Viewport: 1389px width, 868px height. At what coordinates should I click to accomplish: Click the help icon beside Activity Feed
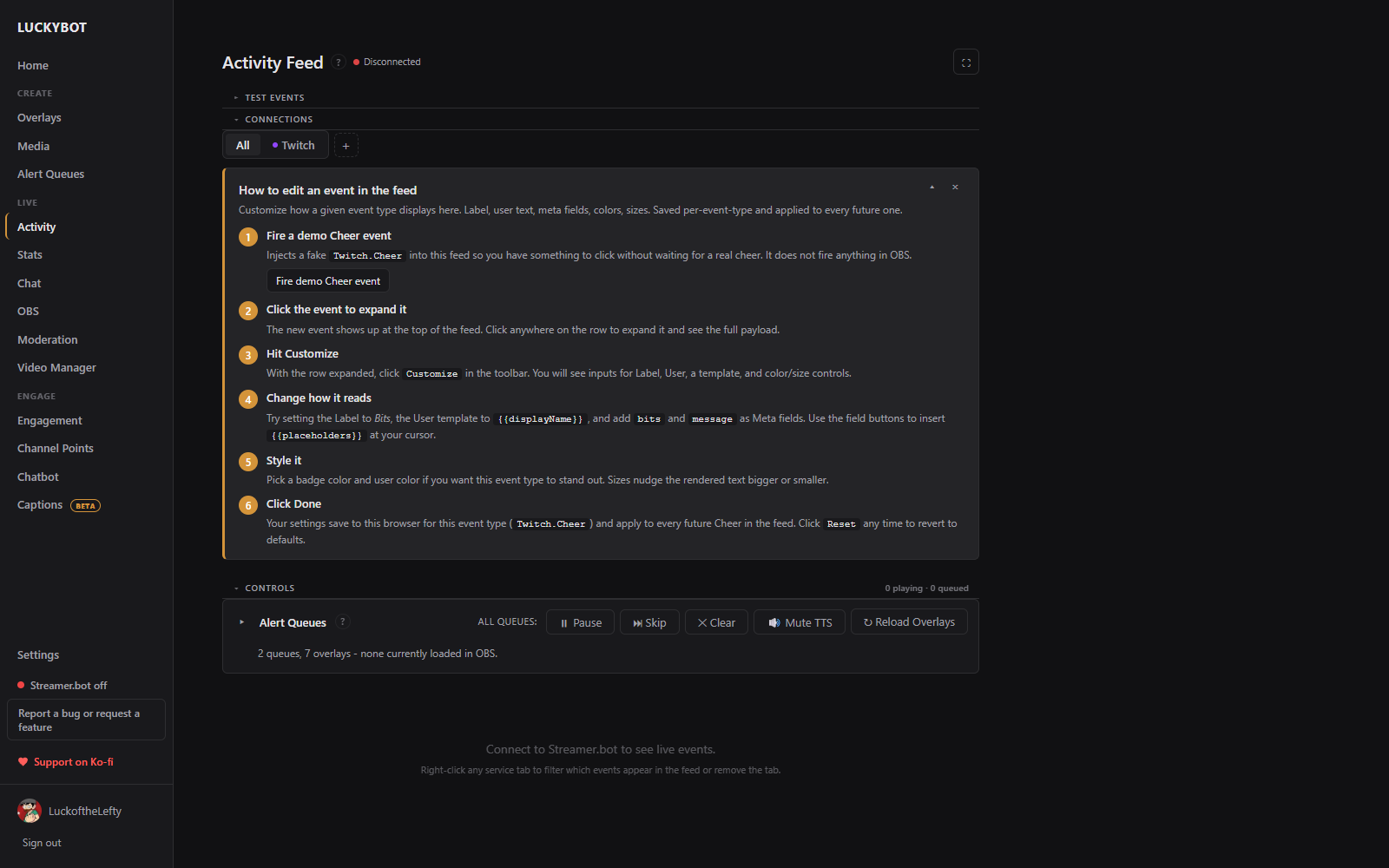(339, 62)
